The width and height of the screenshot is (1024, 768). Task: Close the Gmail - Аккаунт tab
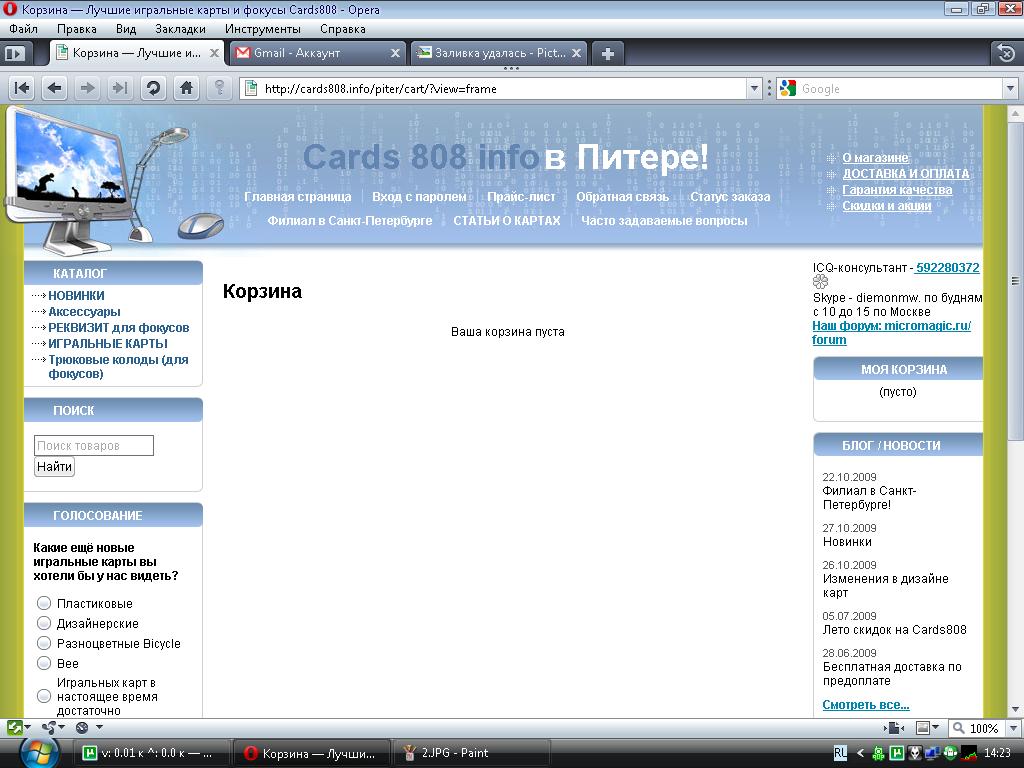(x=395, y=54)
